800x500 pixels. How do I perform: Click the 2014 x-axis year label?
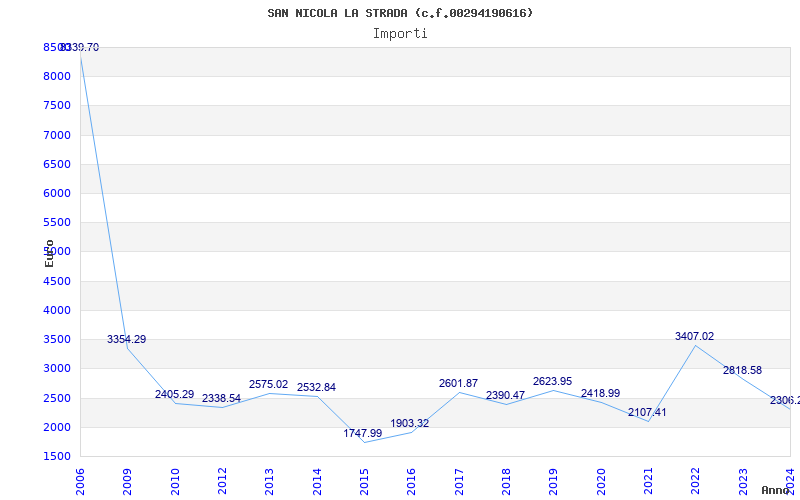coord(317,482)
